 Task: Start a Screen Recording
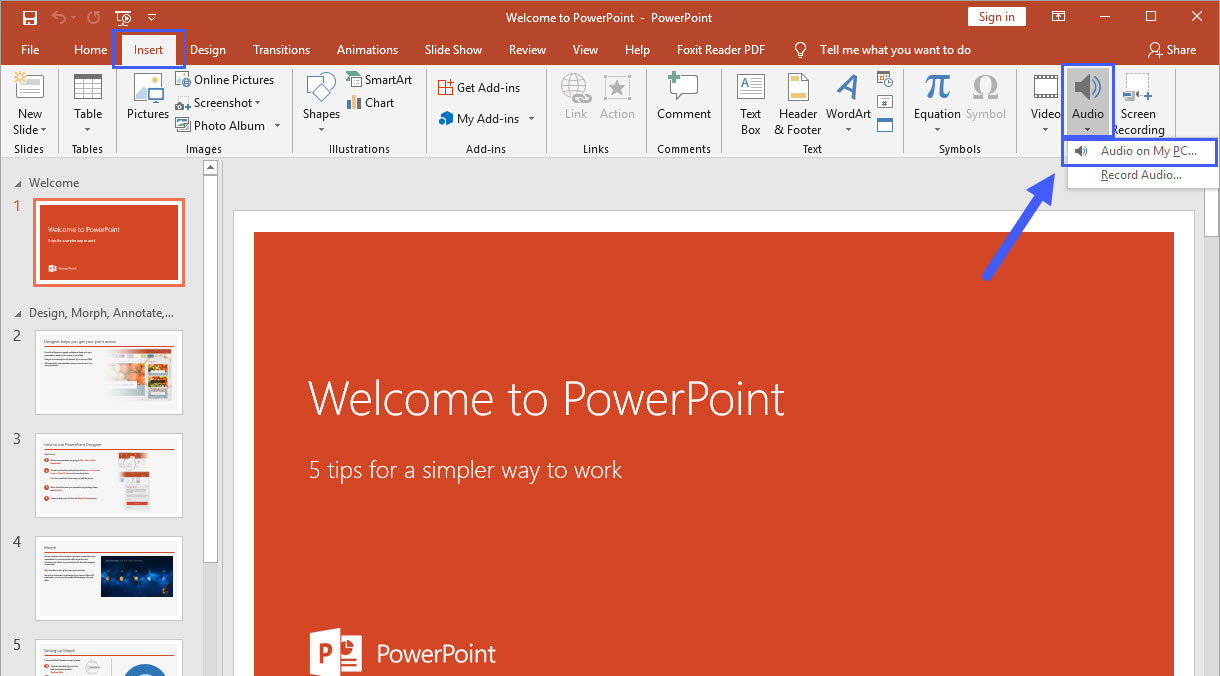click(1138, 104)
